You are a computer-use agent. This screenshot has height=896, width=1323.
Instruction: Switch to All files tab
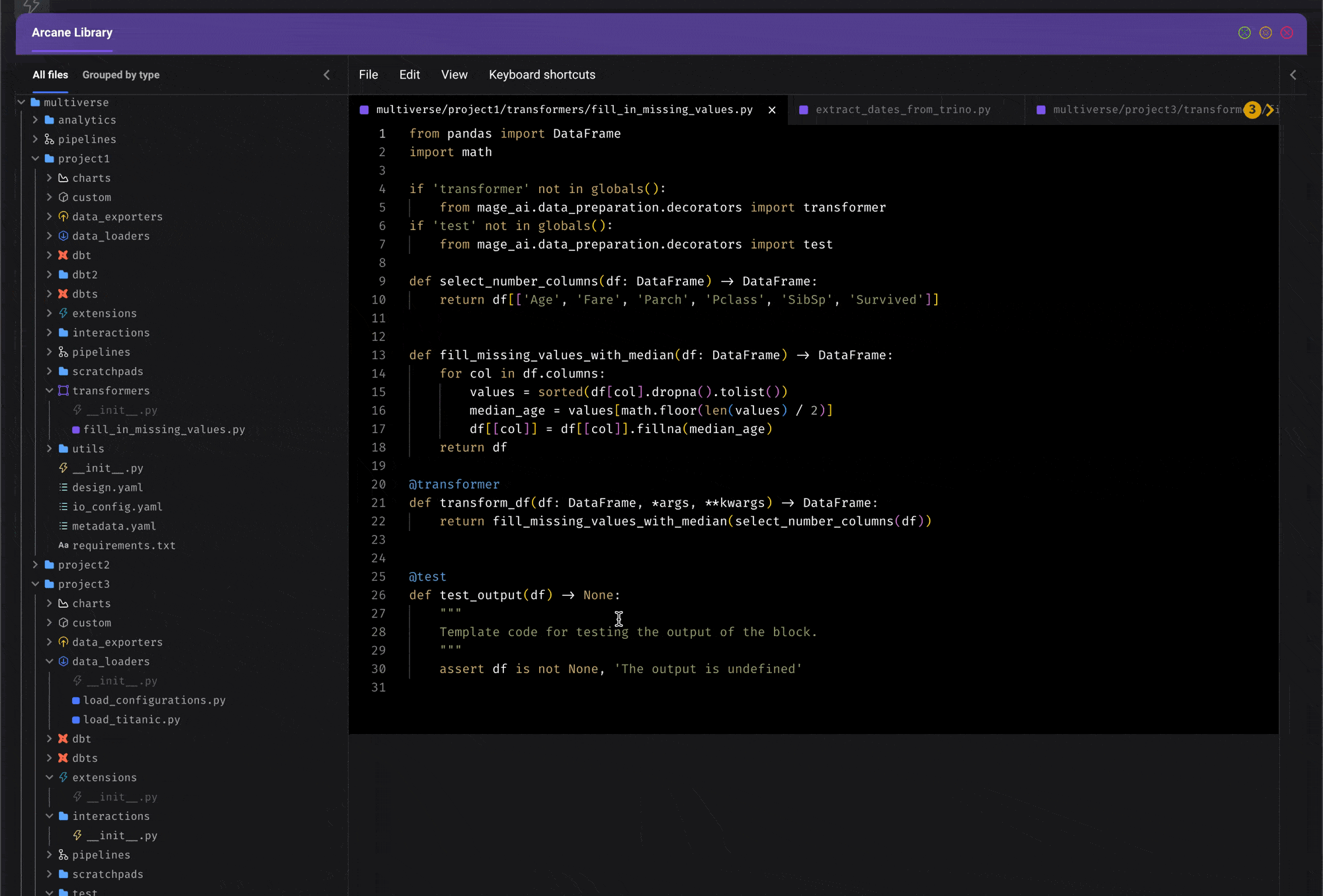coord(50,75)
